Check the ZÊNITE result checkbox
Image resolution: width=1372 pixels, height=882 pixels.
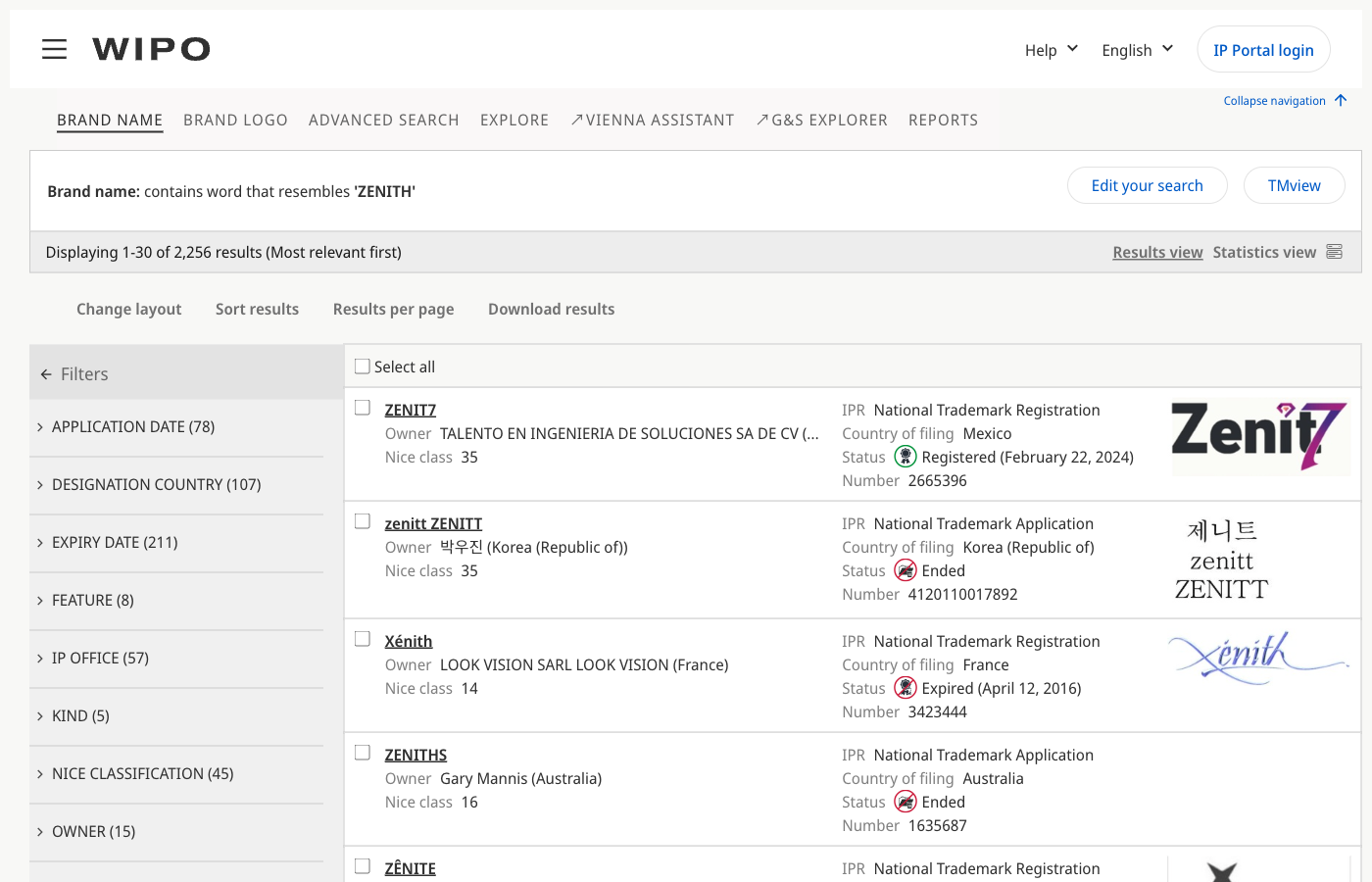click(x=363, y=866)
